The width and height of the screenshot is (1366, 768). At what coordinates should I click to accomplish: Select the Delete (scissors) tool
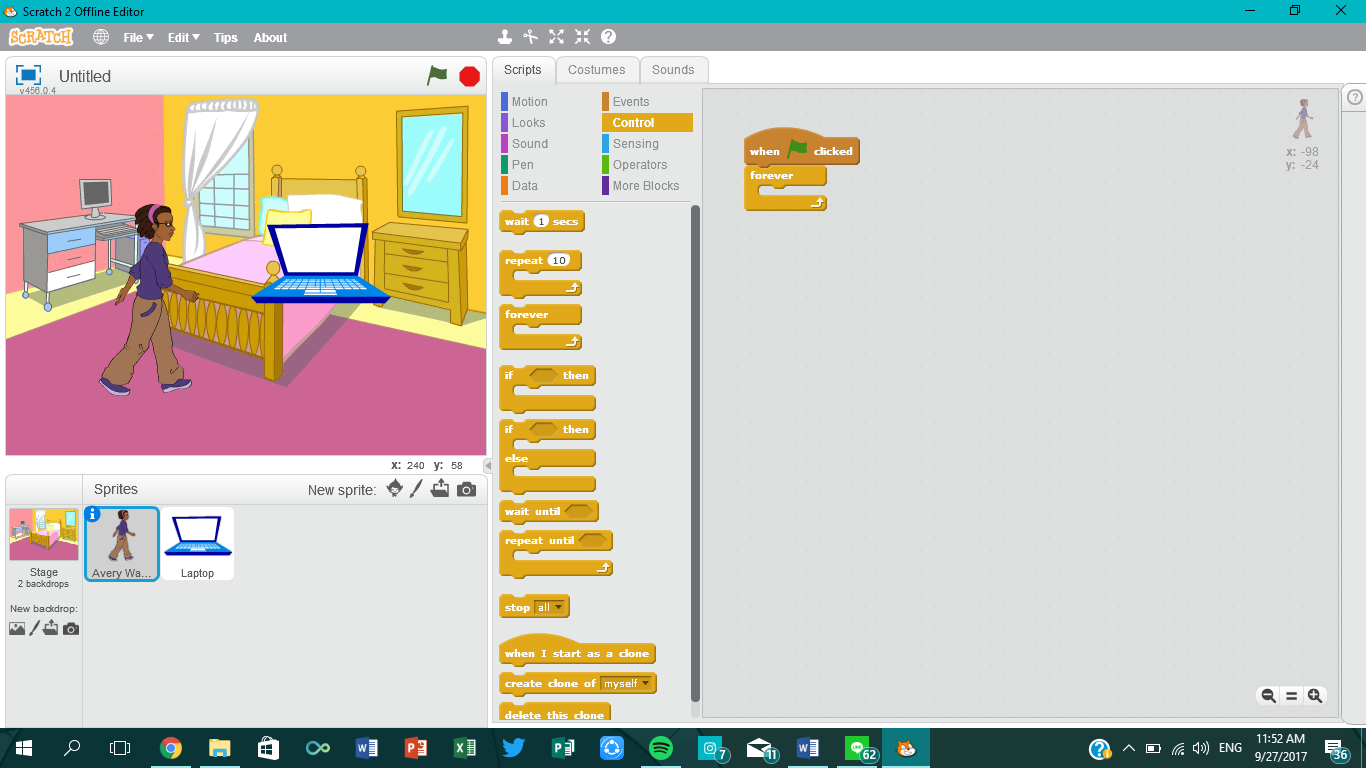coord(531,37)
